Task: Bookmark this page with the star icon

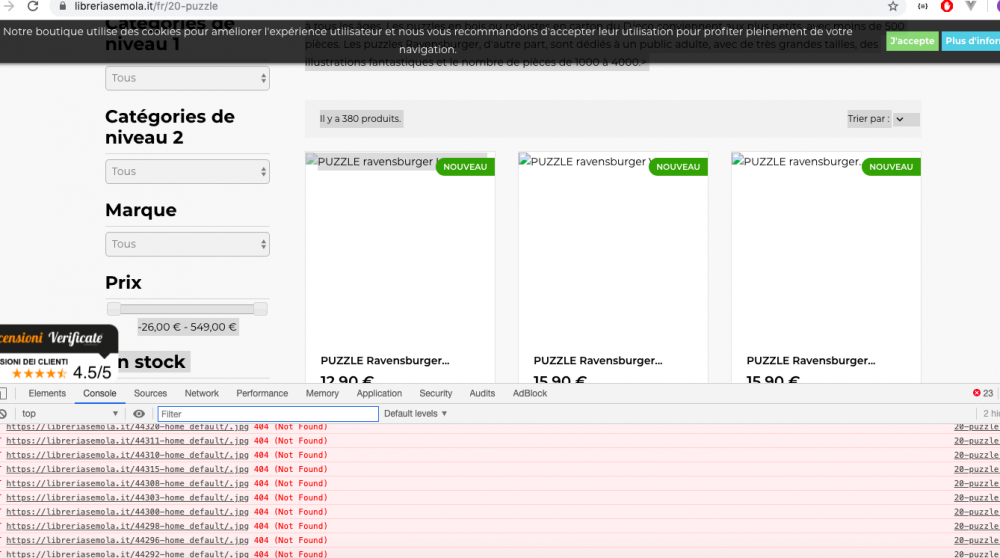Action: click(x=893, y=6)
